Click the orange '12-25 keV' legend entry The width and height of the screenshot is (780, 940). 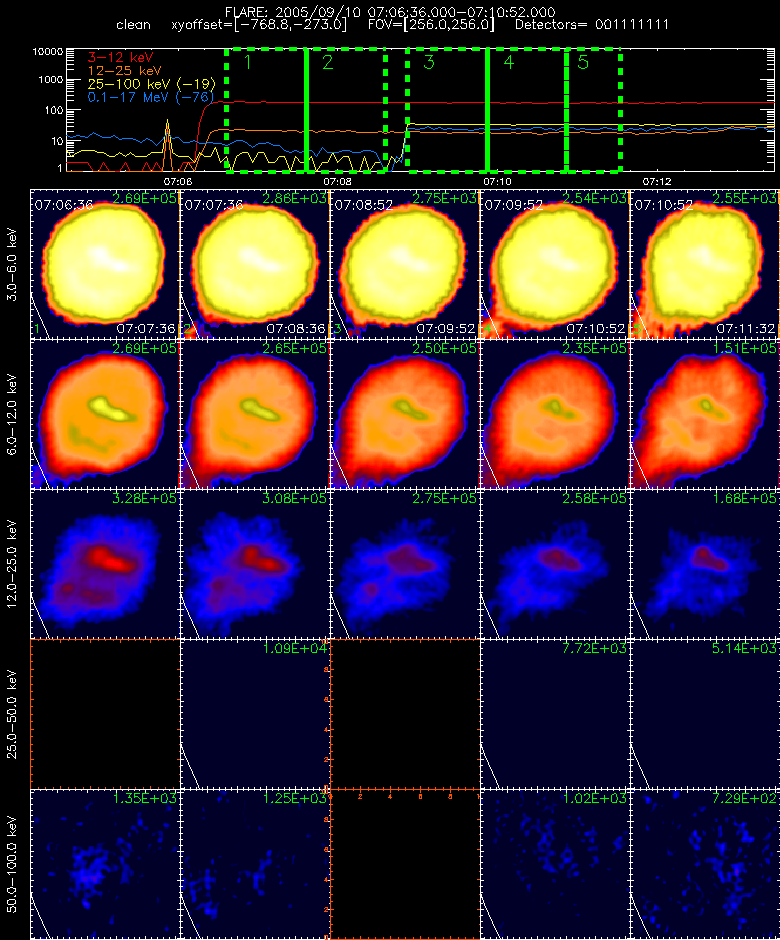125,71
